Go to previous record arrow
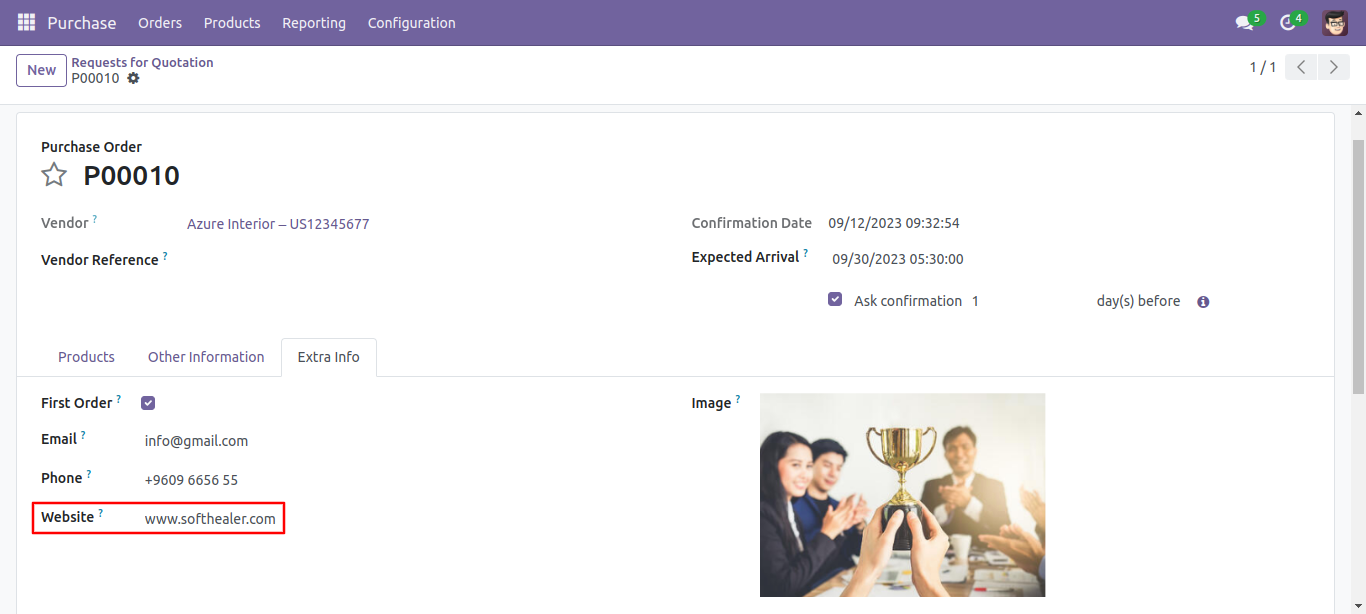The height and width of the screenshot is (614, 1366). click(1301, 67)
